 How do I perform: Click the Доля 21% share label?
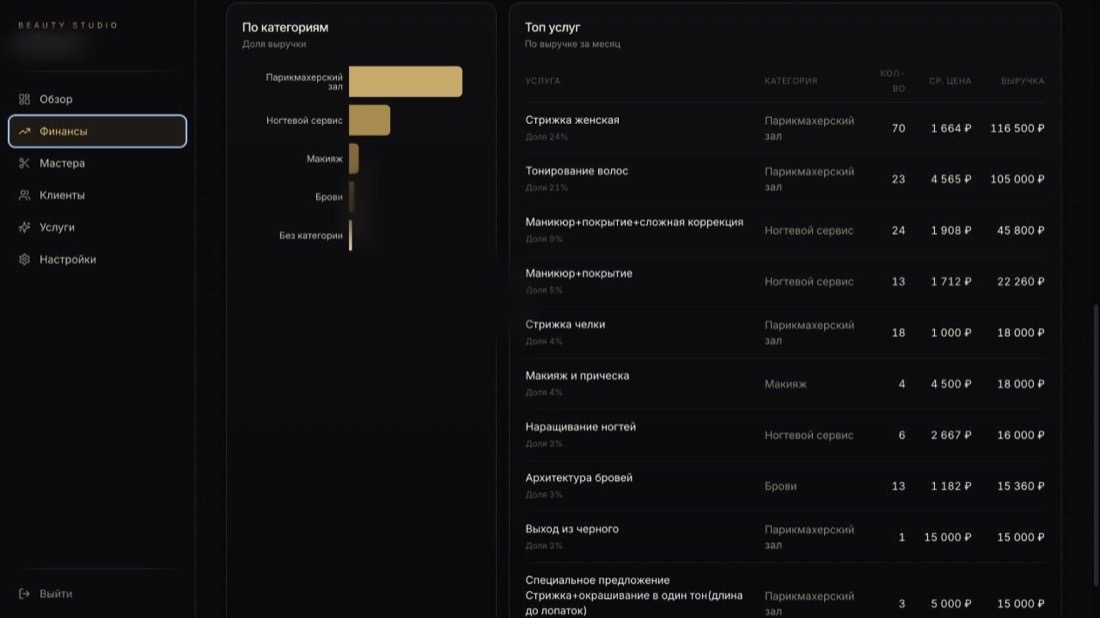click(546, 188)
